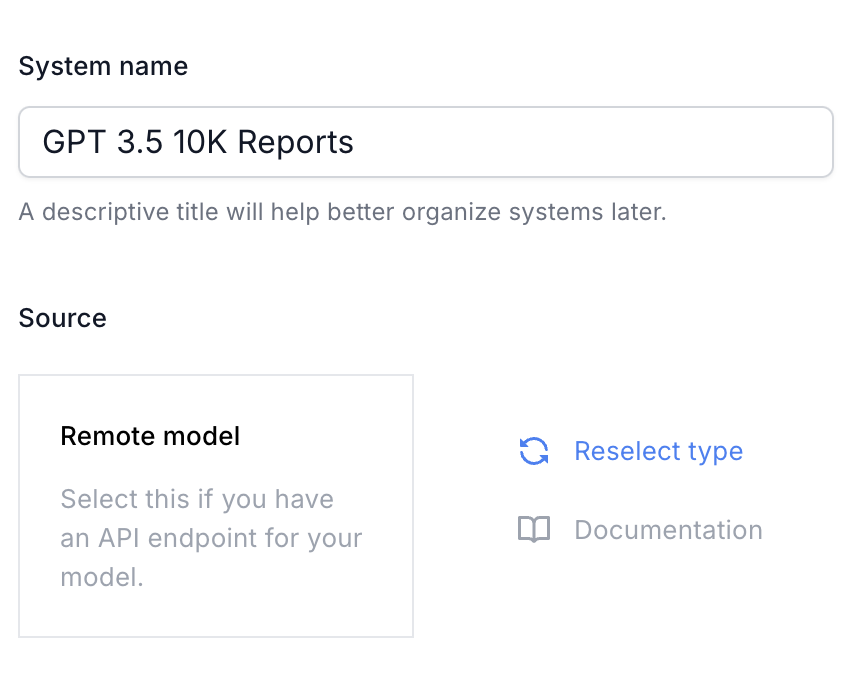The width and height of the screenshot is (848, 674).
Task: Click the descriptive title helper text
Action: tap(342, 212)
